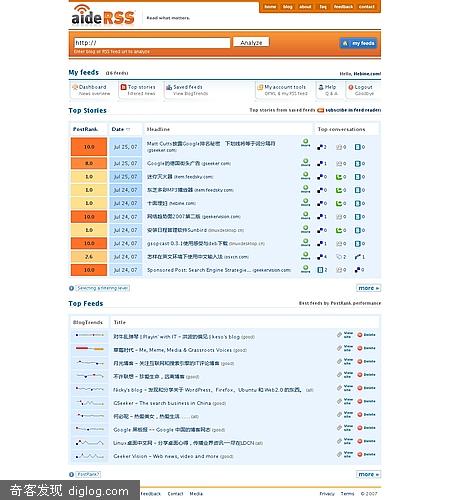450x500 pixels.
Task: Click the http:// feed URL input field
Action: [x=152, y=43]
